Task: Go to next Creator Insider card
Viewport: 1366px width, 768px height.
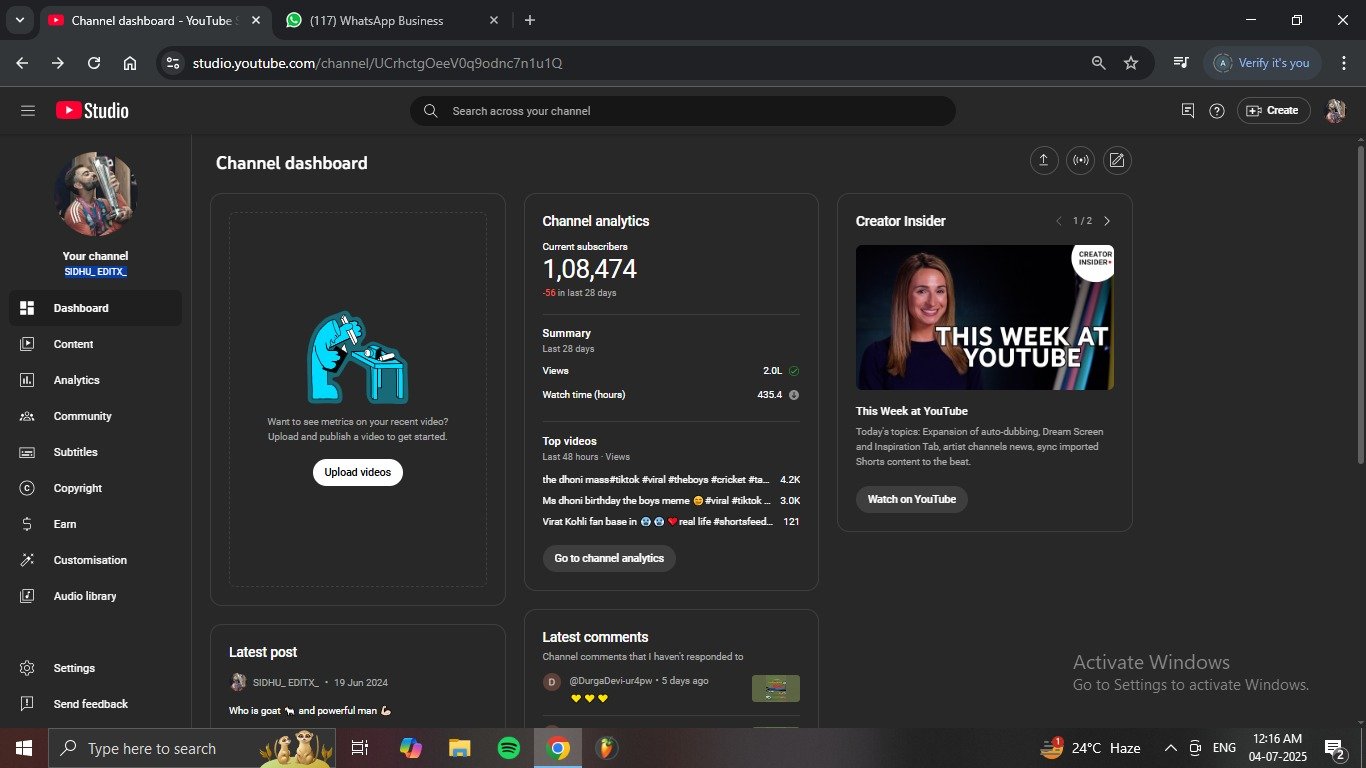Action: pyautogui.click(x=1107, y=221)
